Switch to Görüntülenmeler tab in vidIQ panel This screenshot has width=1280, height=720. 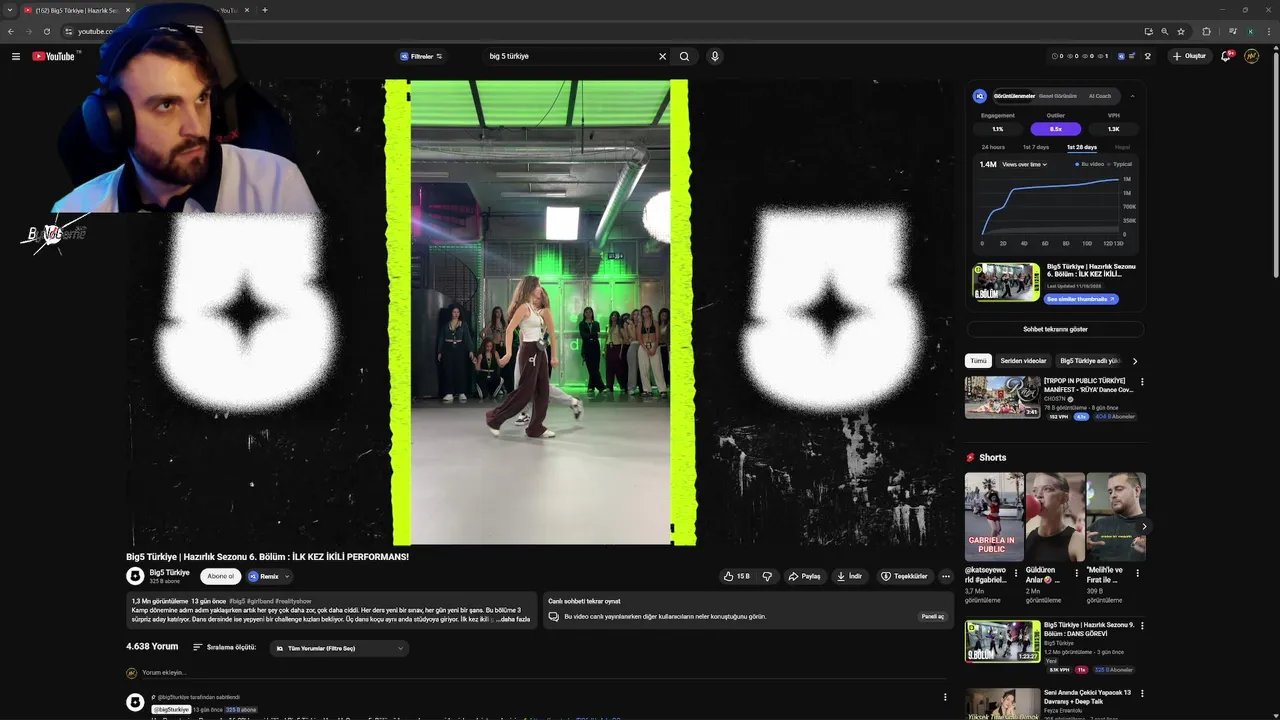click(x=1014, y=96)
